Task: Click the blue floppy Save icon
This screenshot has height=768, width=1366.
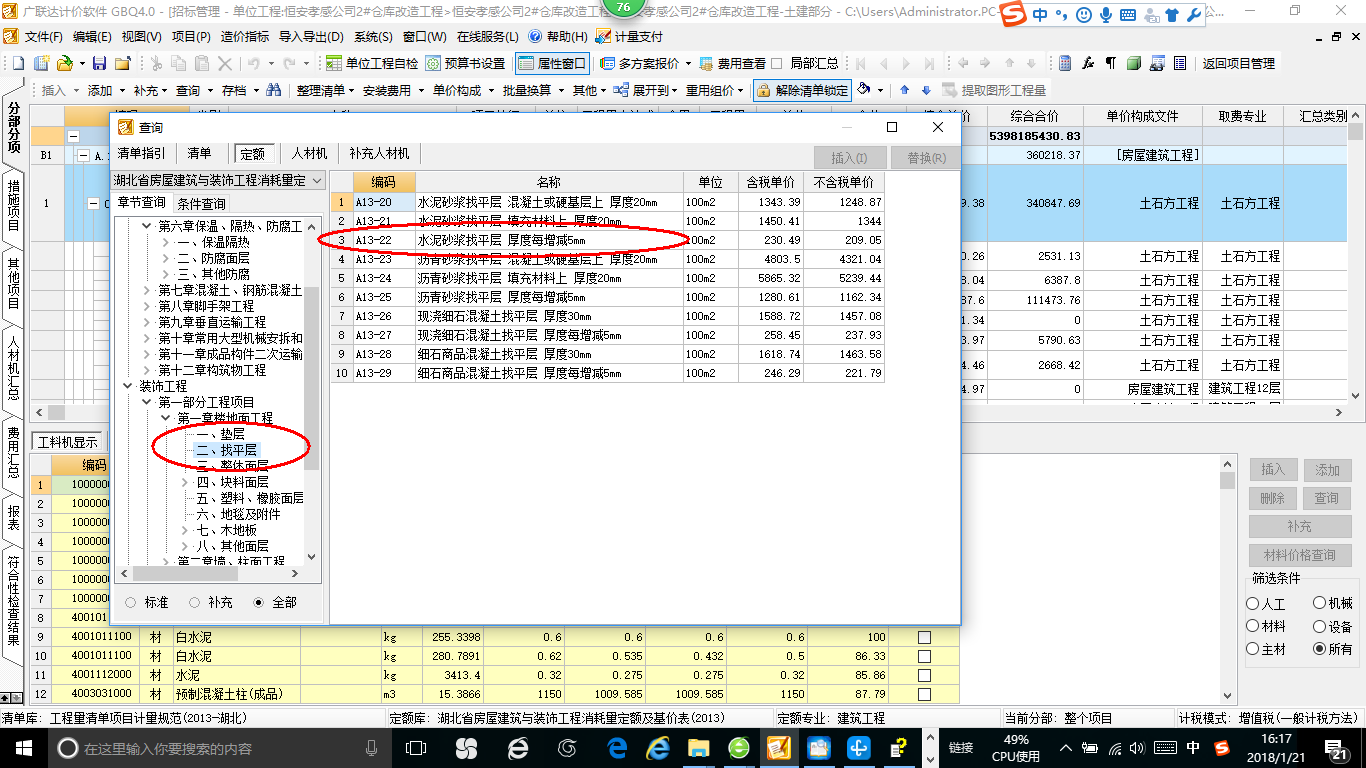Action: [99, 63]
